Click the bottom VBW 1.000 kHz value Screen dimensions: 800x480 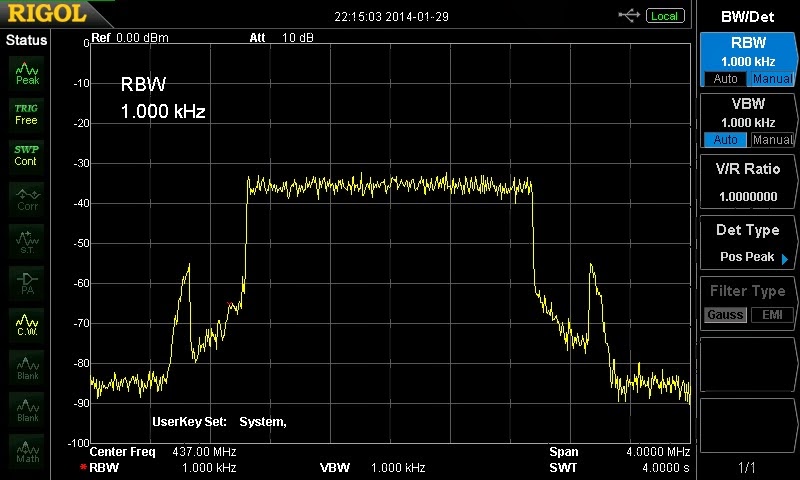click(398, 467)
